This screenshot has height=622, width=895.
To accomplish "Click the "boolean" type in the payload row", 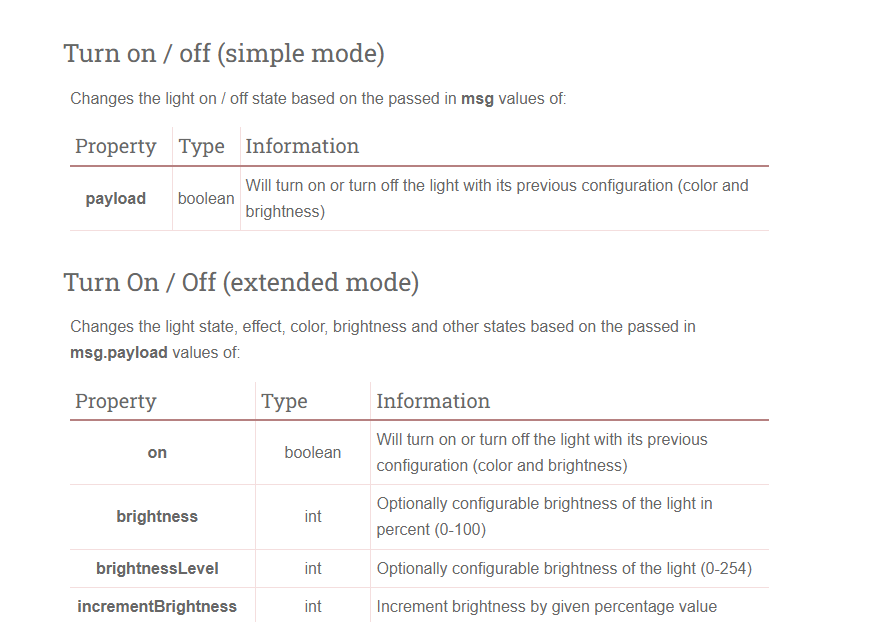I will coord(206,198).
